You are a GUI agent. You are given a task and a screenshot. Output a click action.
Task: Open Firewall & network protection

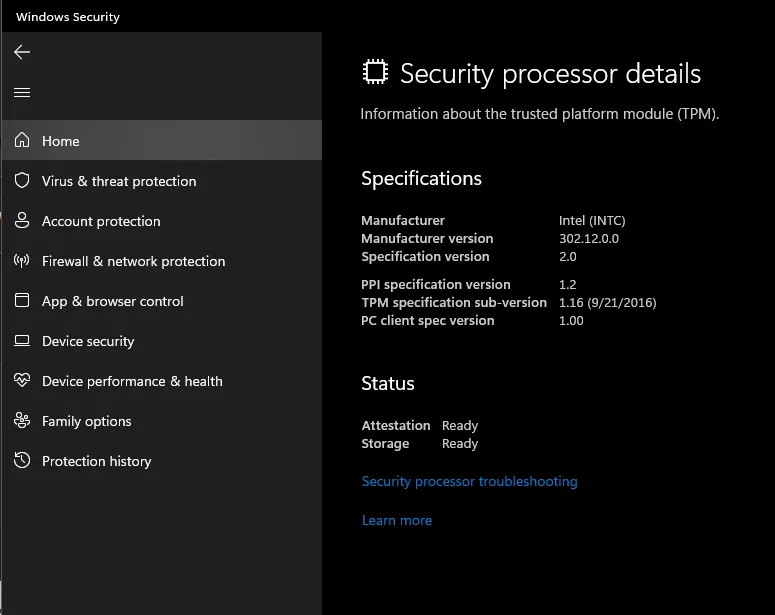[x=162, y=261]
